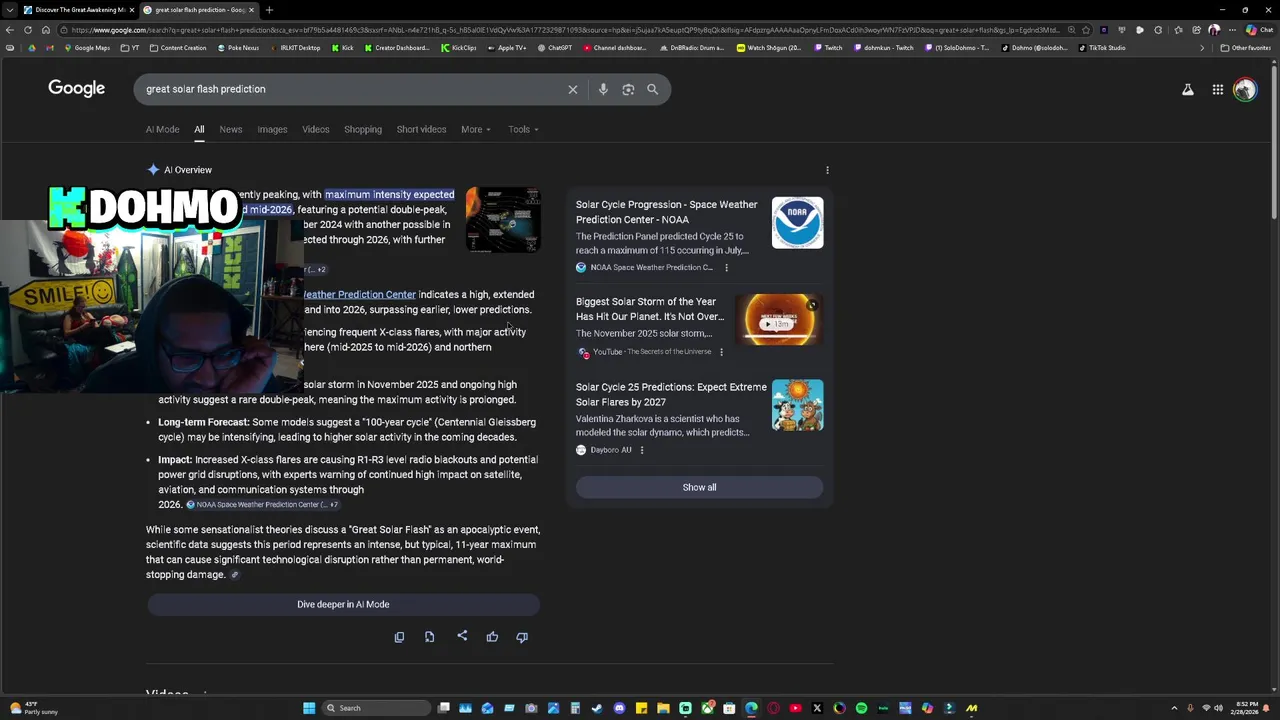Open the Google apps grid

pyautogui.click(x=1218, y=90)
